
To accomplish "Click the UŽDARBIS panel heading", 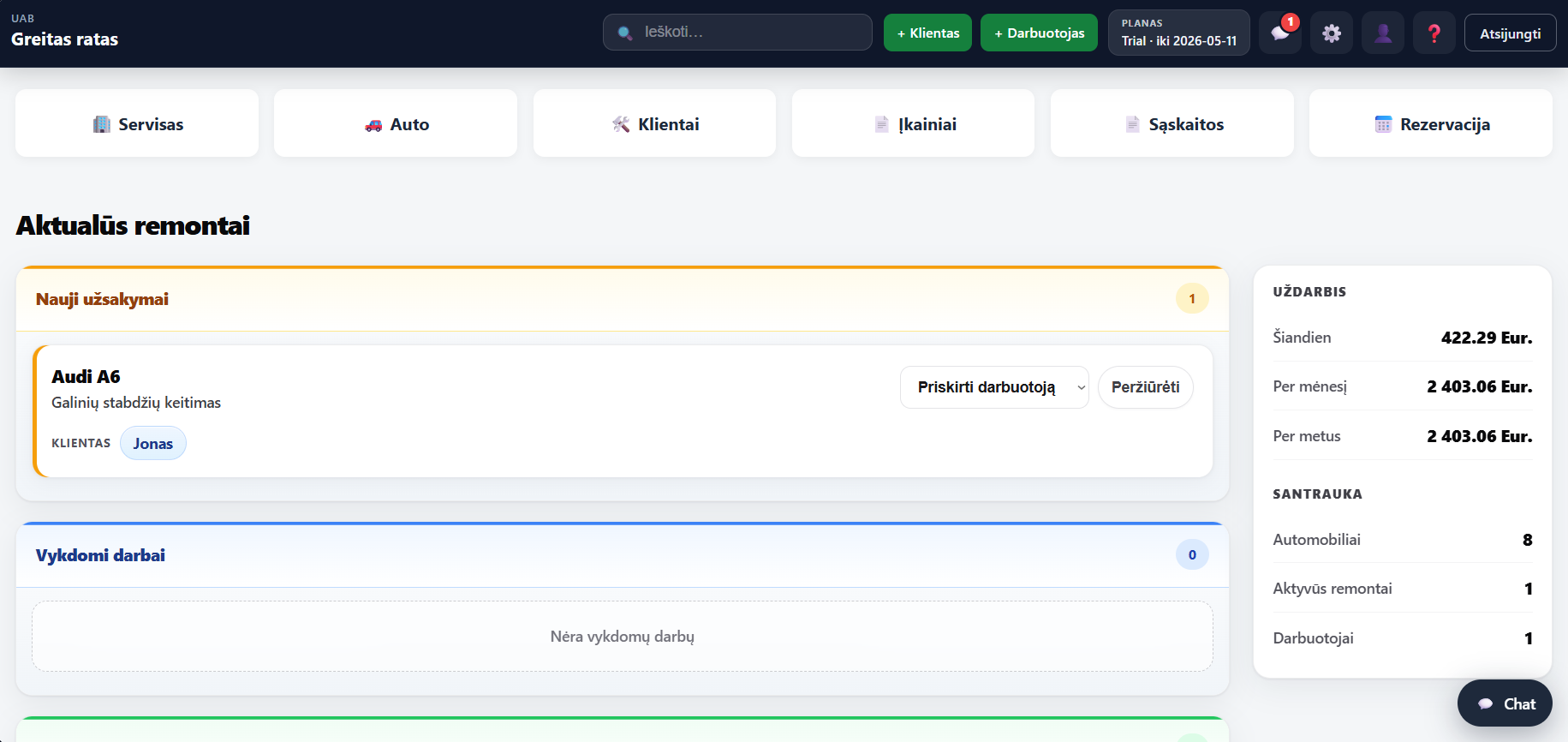I will (1309, 291).
